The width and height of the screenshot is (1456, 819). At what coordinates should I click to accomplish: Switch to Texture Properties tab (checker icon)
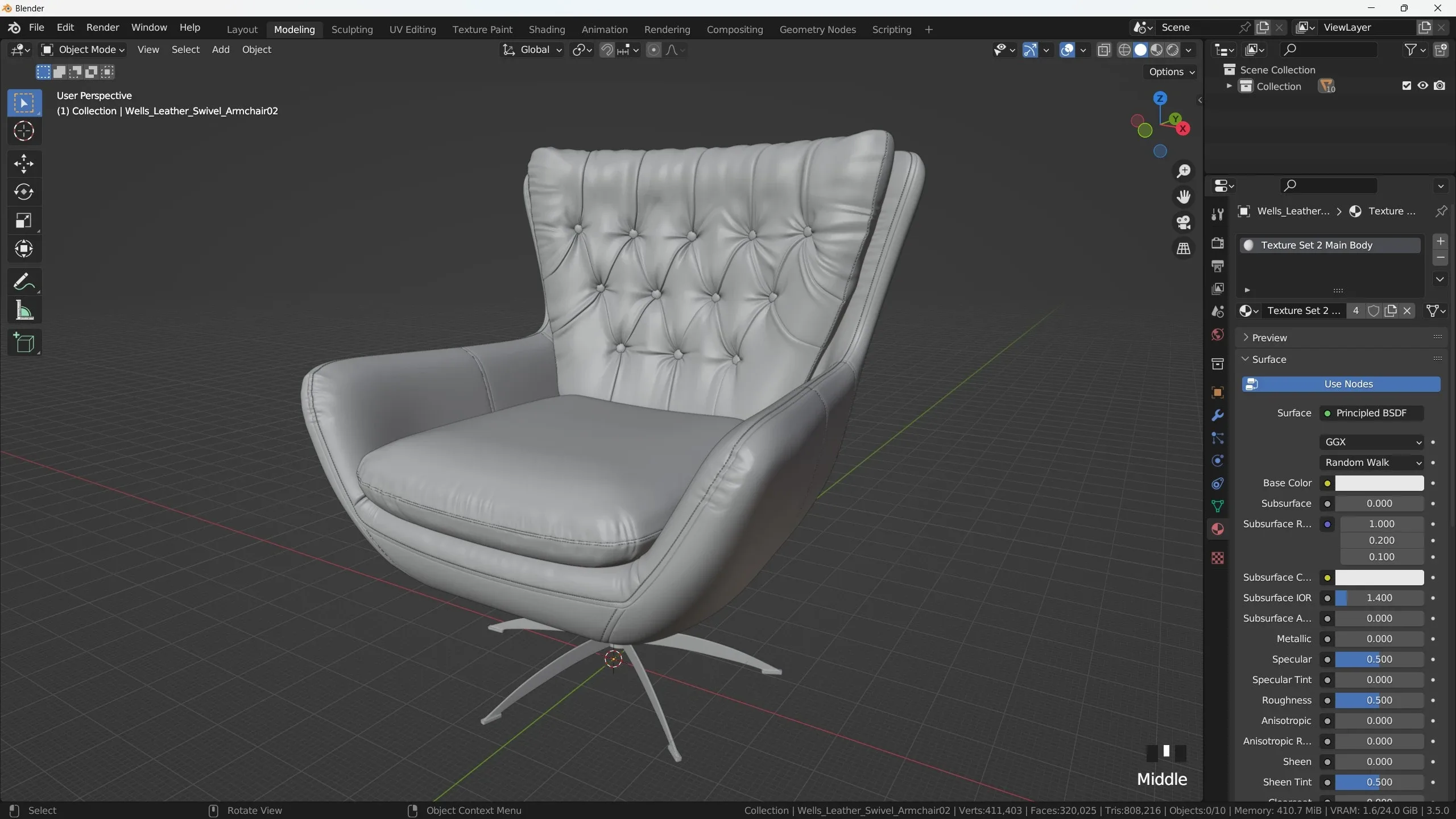tap(1217, 558)
